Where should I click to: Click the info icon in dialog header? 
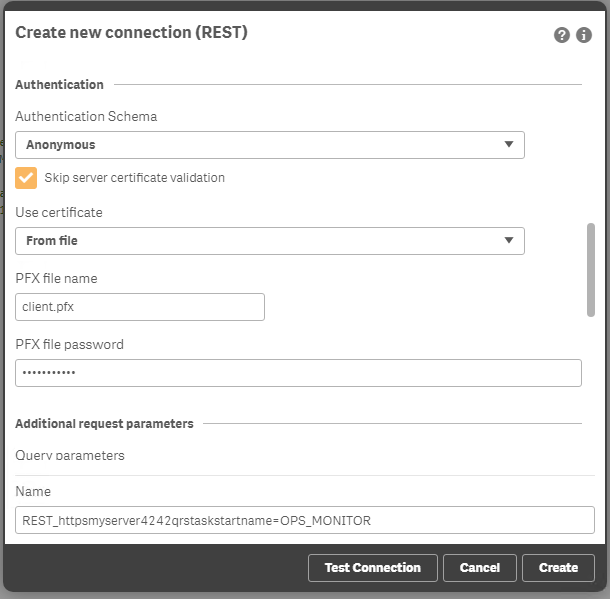coord(585,35)
